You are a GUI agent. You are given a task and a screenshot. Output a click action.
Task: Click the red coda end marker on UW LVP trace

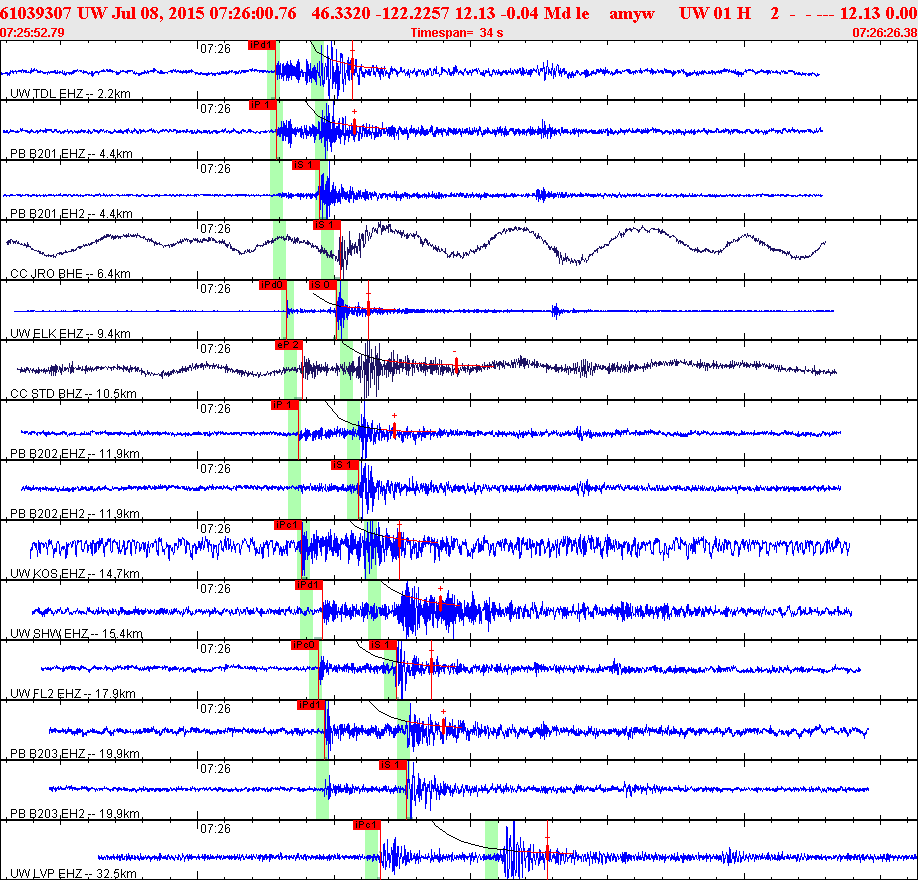[x=547, y=850]
